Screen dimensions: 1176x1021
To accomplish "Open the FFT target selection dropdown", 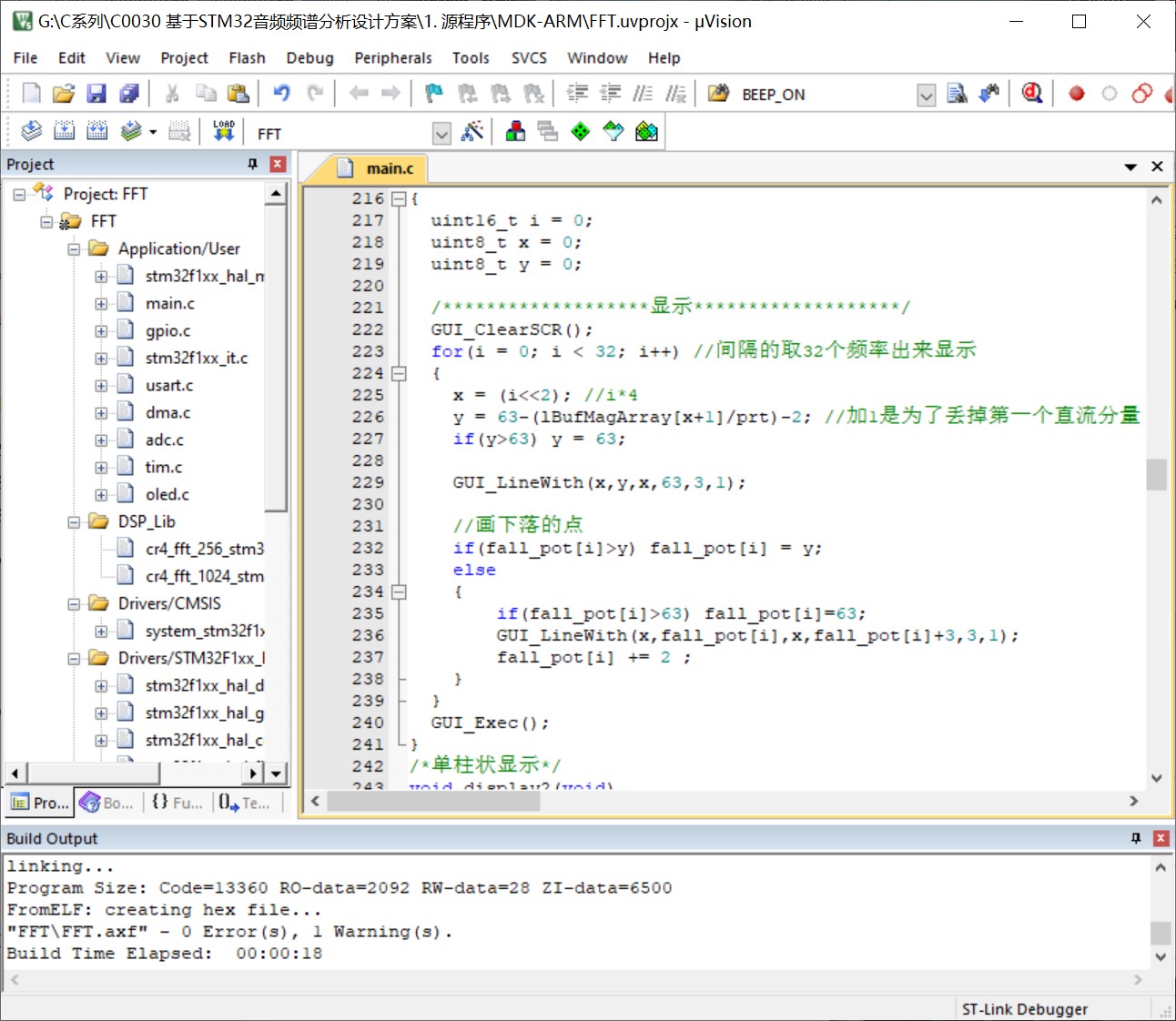I will (x=441, y=133).
